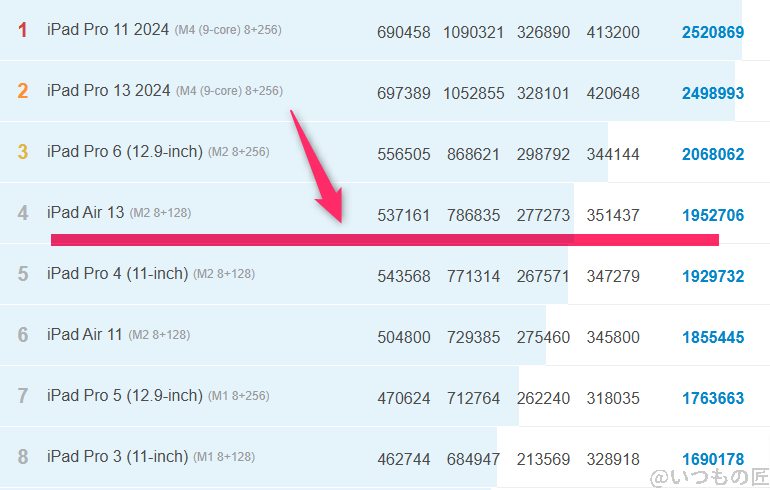Click the value 262240

point(543,398)
